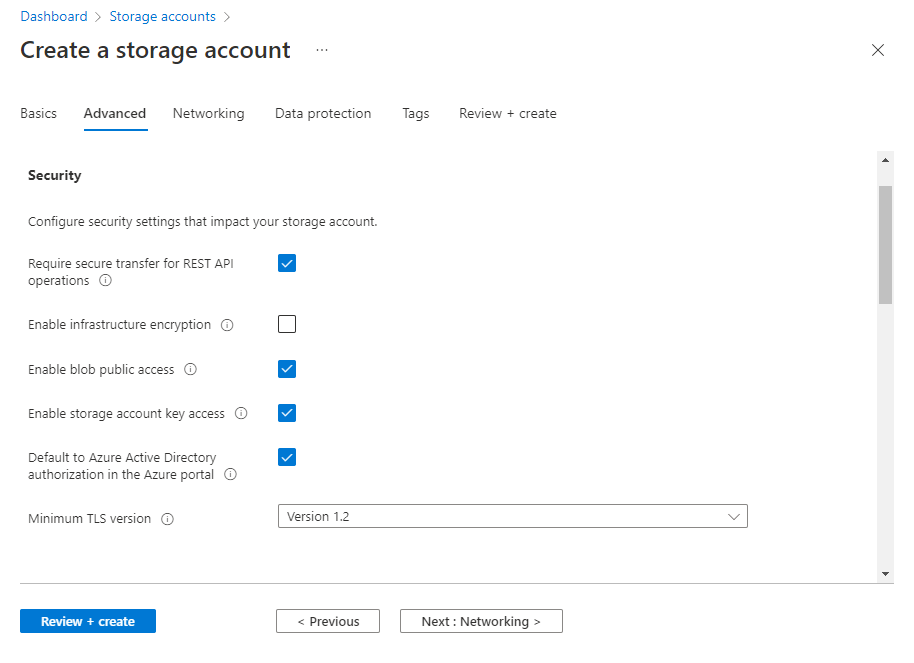Click the info icon next to Minimum TLS version
Screen dimensions: 914x663
(166, 518)
